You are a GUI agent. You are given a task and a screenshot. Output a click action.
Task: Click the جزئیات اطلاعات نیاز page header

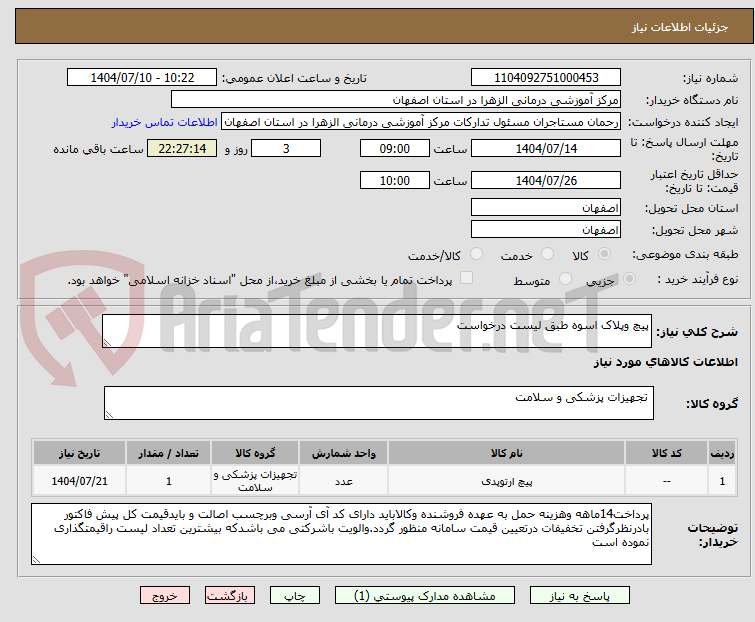tap(679, 27)
